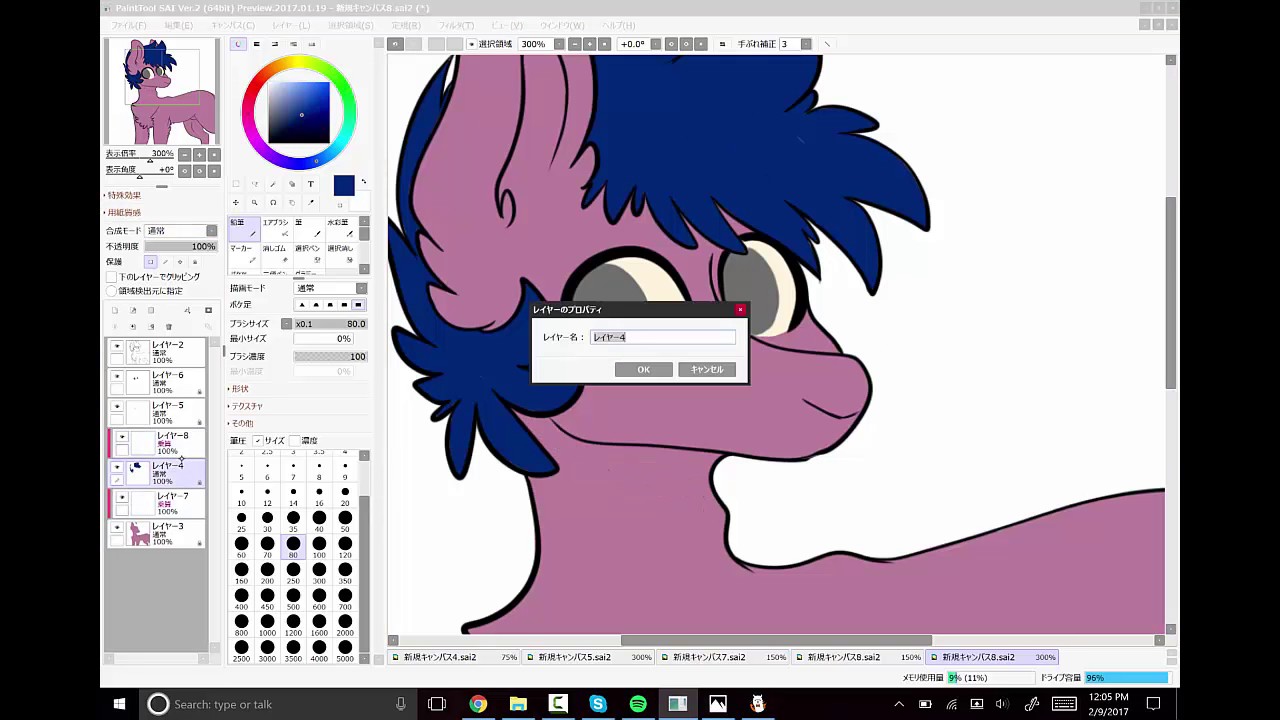Zoom out using navigator minus button
1280x720 pixels.
point(184,155)
